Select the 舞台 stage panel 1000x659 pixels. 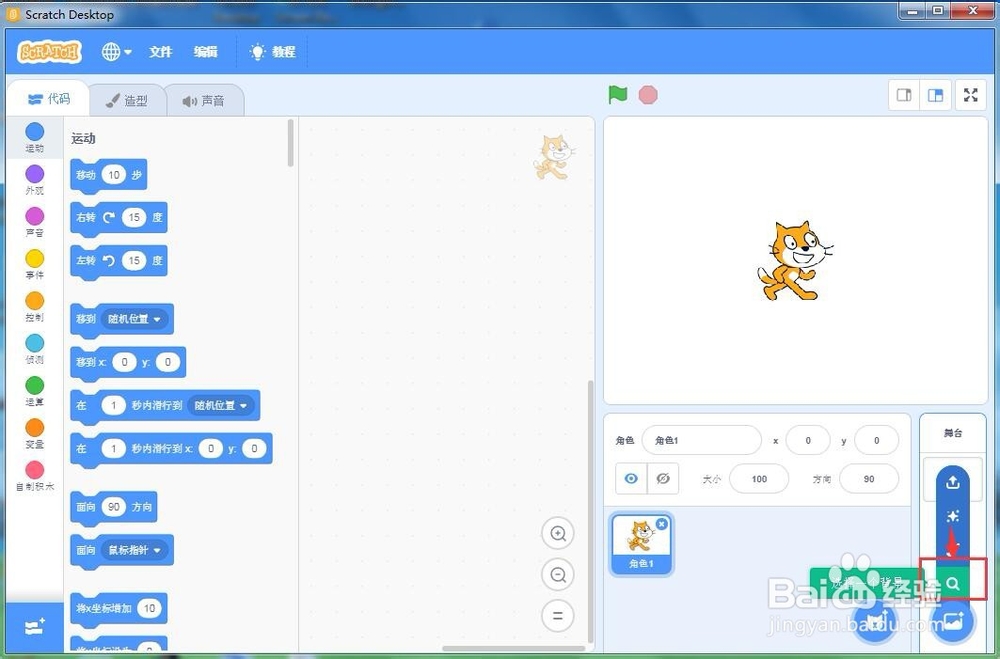(953, 433)
